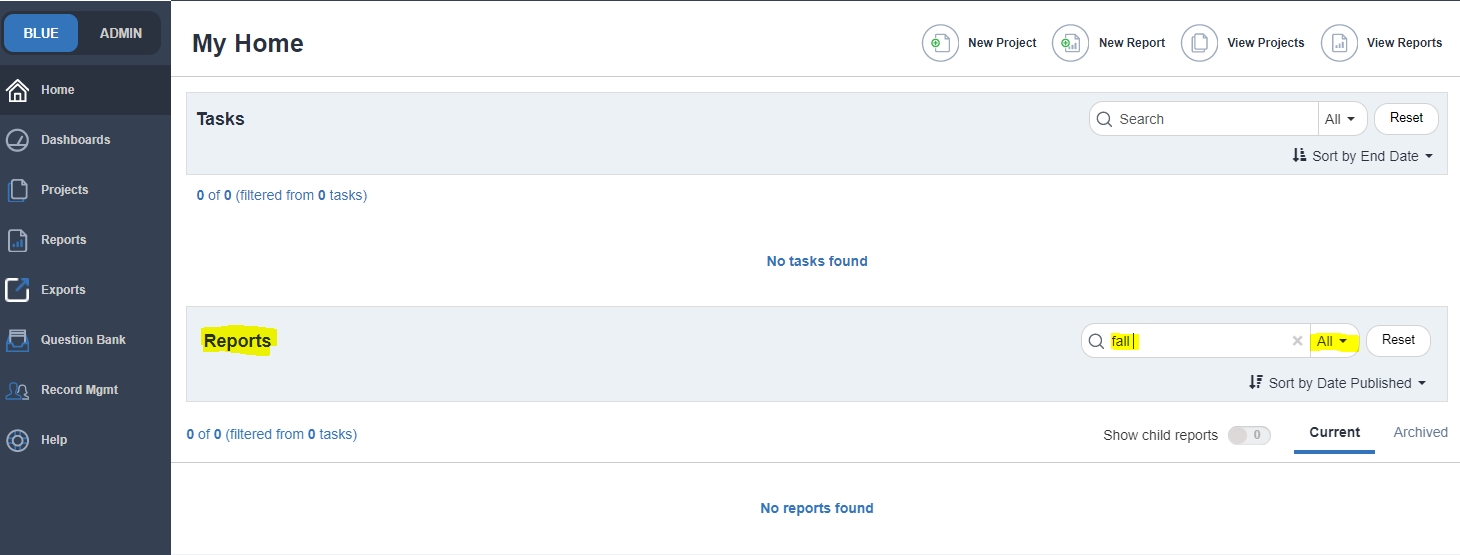1460x555 pixels.
Task: Open Dashboards via its gauge icon
Action: 17,140
